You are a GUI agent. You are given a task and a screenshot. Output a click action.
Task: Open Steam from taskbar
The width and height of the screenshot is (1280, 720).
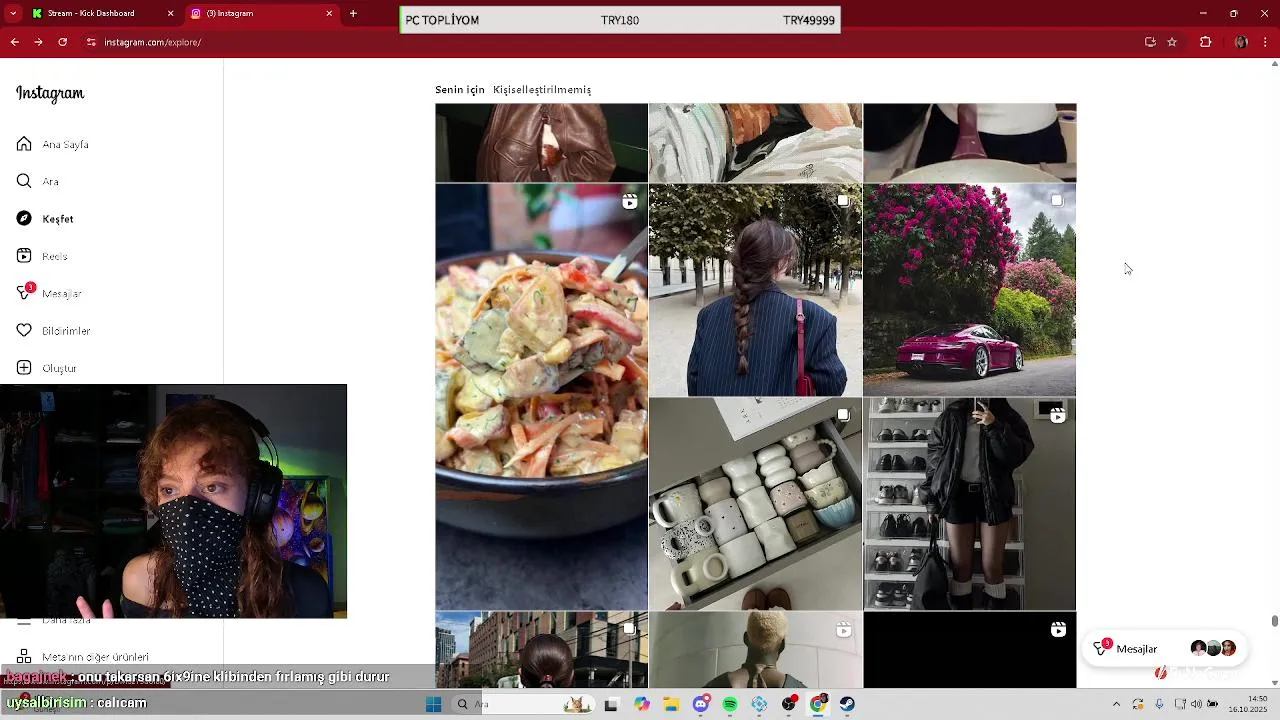coord(847,704)
